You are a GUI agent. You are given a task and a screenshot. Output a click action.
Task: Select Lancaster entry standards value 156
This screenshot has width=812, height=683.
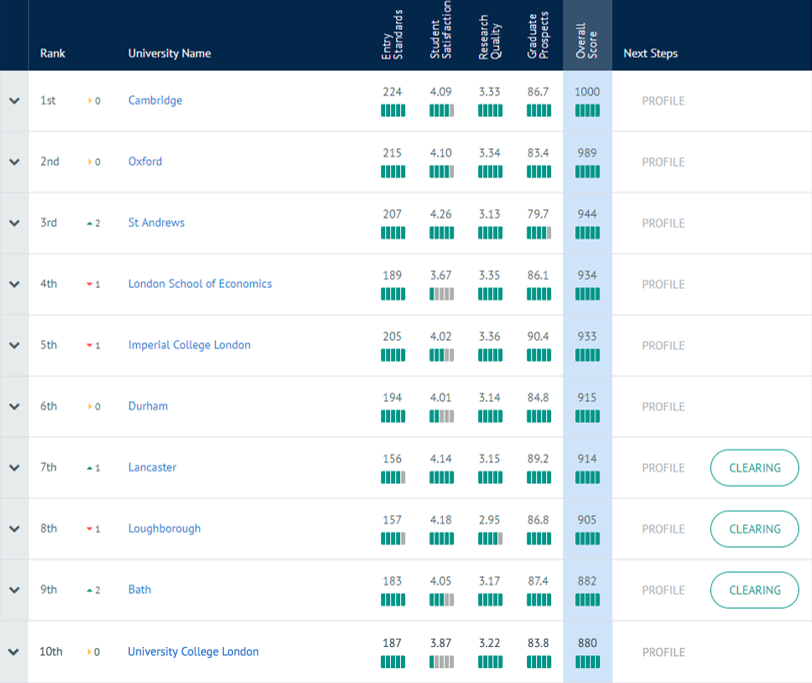[392, 458]
